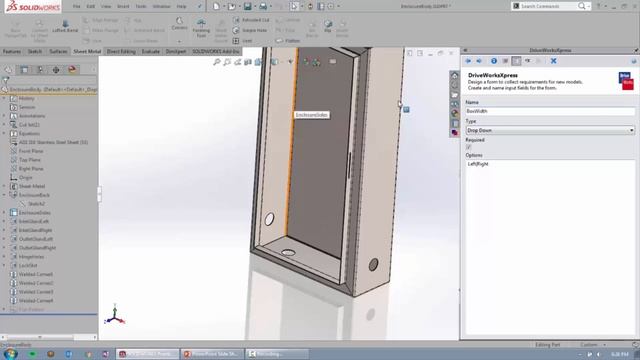Viewport: 640px width, 360px height.
Task: Open the Corners dropdown arrow
Action: tap(179, 41)
